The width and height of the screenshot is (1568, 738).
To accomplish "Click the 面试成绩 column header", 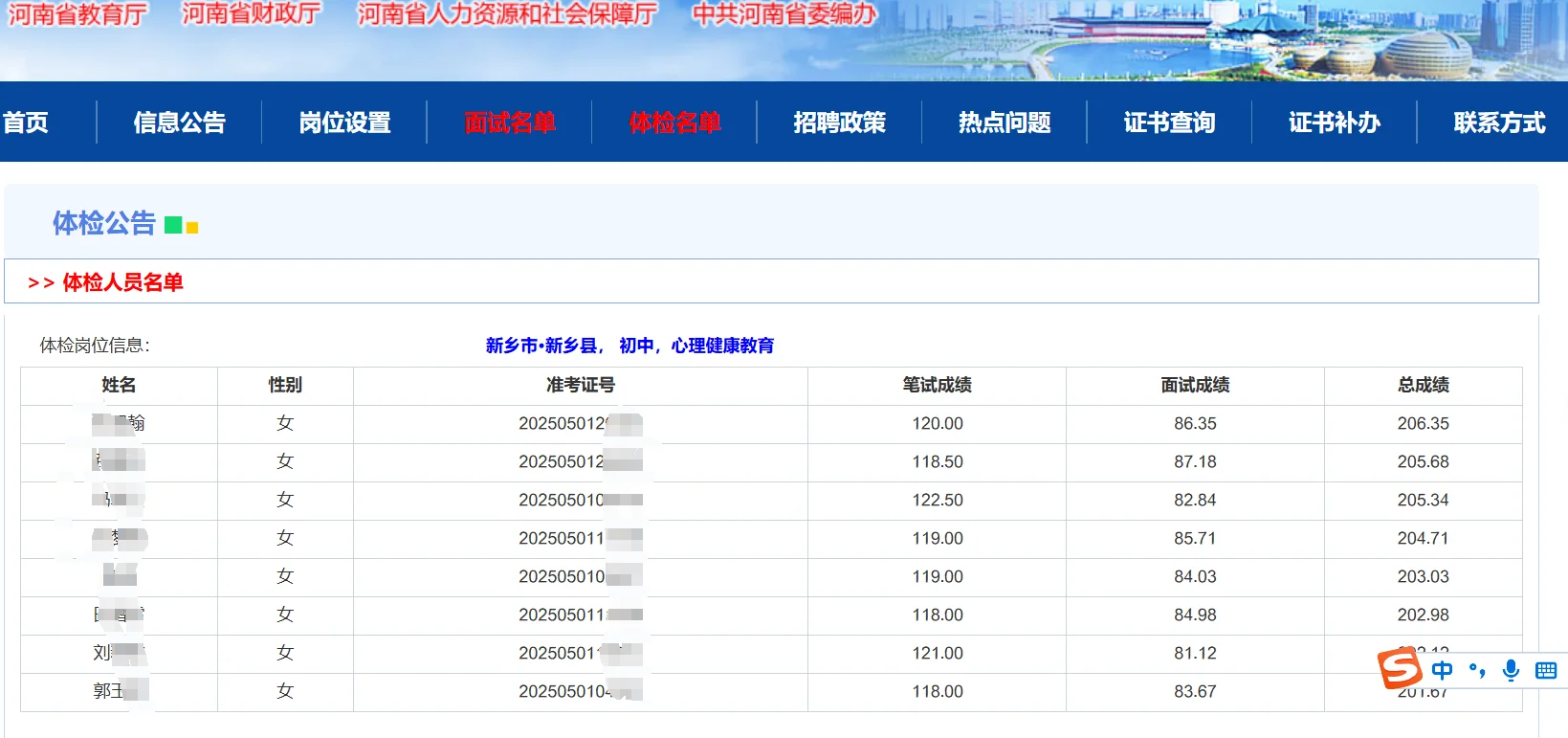I will pyautogui.click(x=1196, y=385).
